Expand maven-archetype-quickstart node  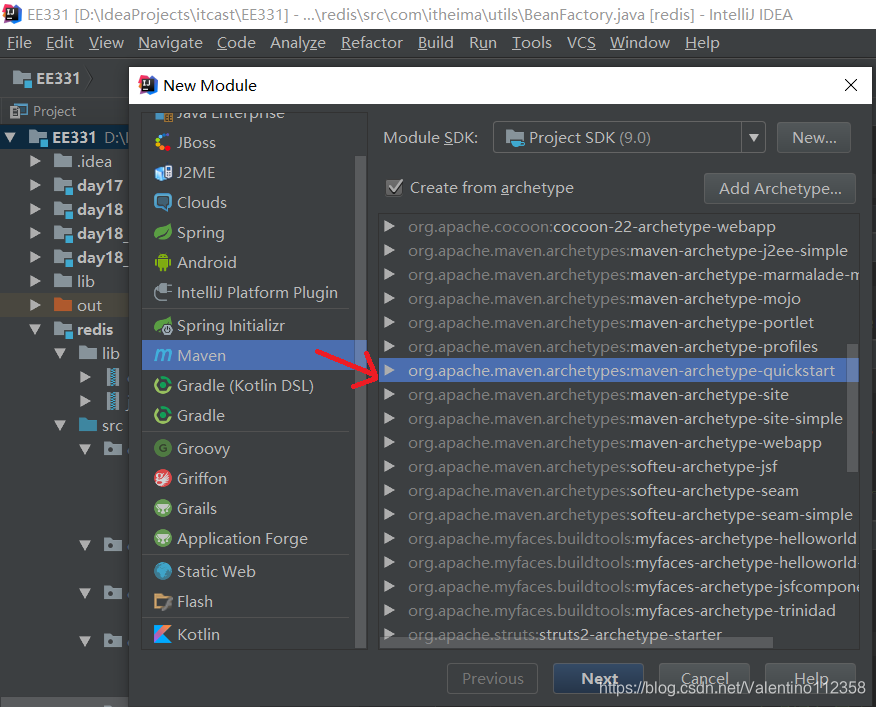389,370
